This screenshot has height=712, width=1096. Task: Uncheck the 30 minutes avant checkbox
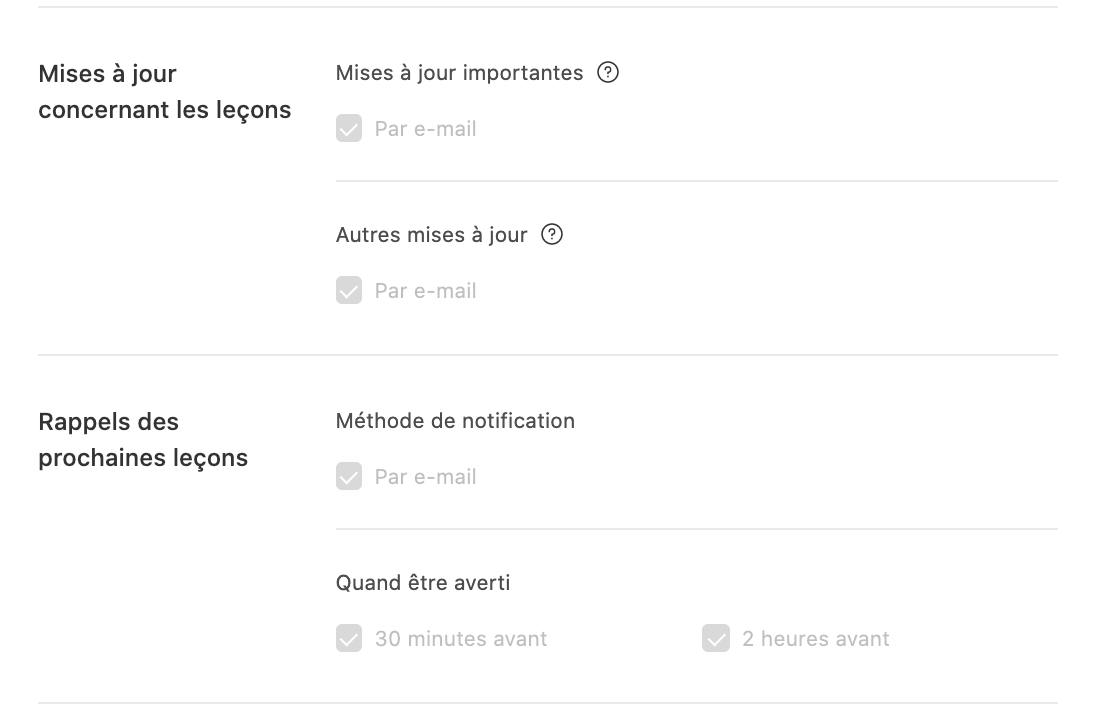pos(349,639)
